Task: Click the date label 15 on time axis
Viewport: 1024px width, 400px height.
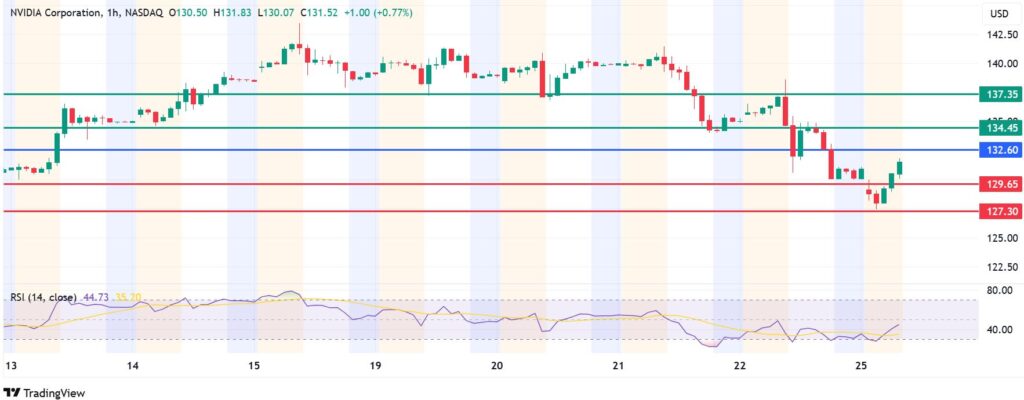Action: pyautogui.click(x=254, y=367)
